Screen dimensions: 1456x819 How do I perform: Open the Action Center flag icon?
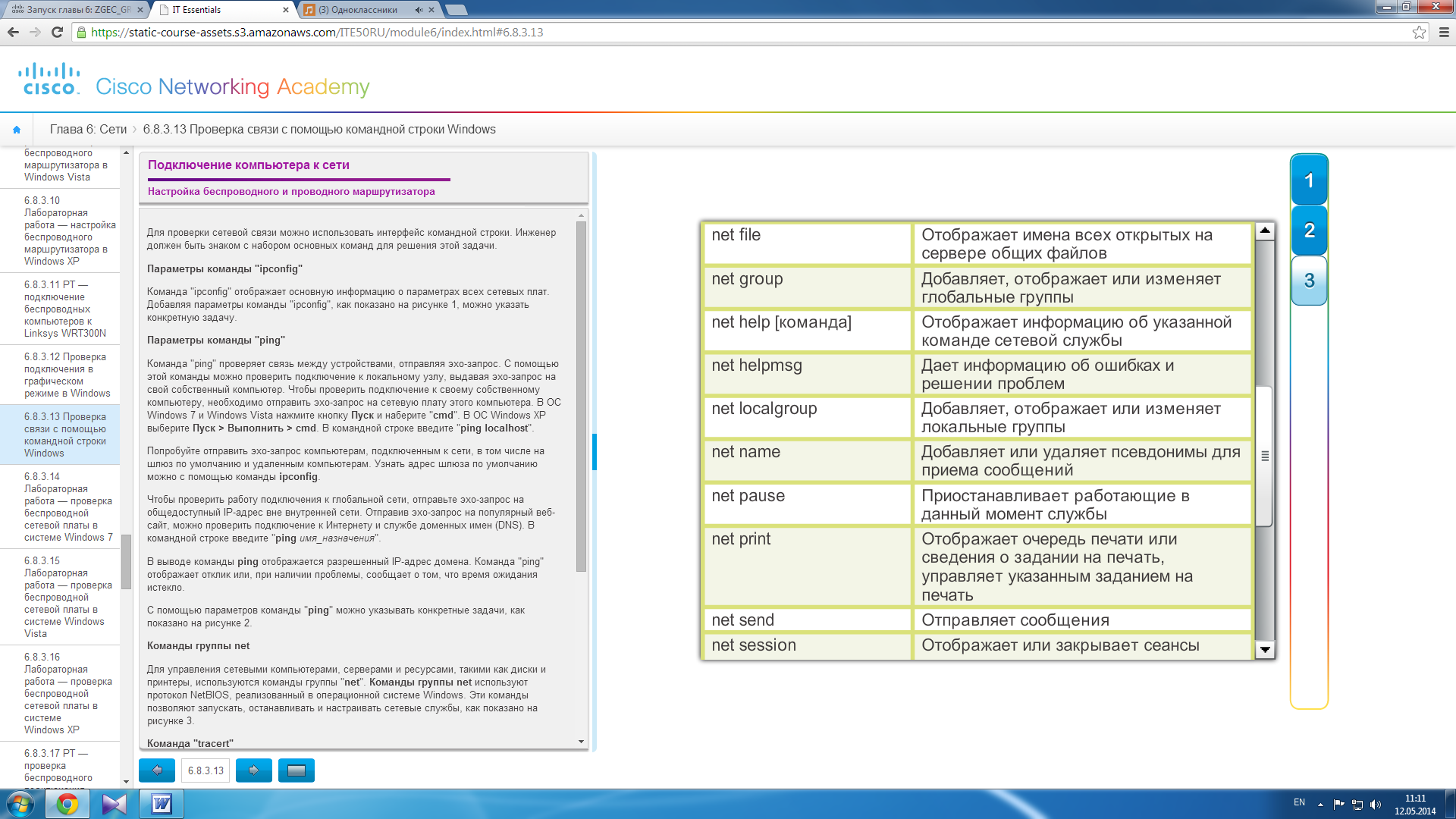click(1338, 804)
